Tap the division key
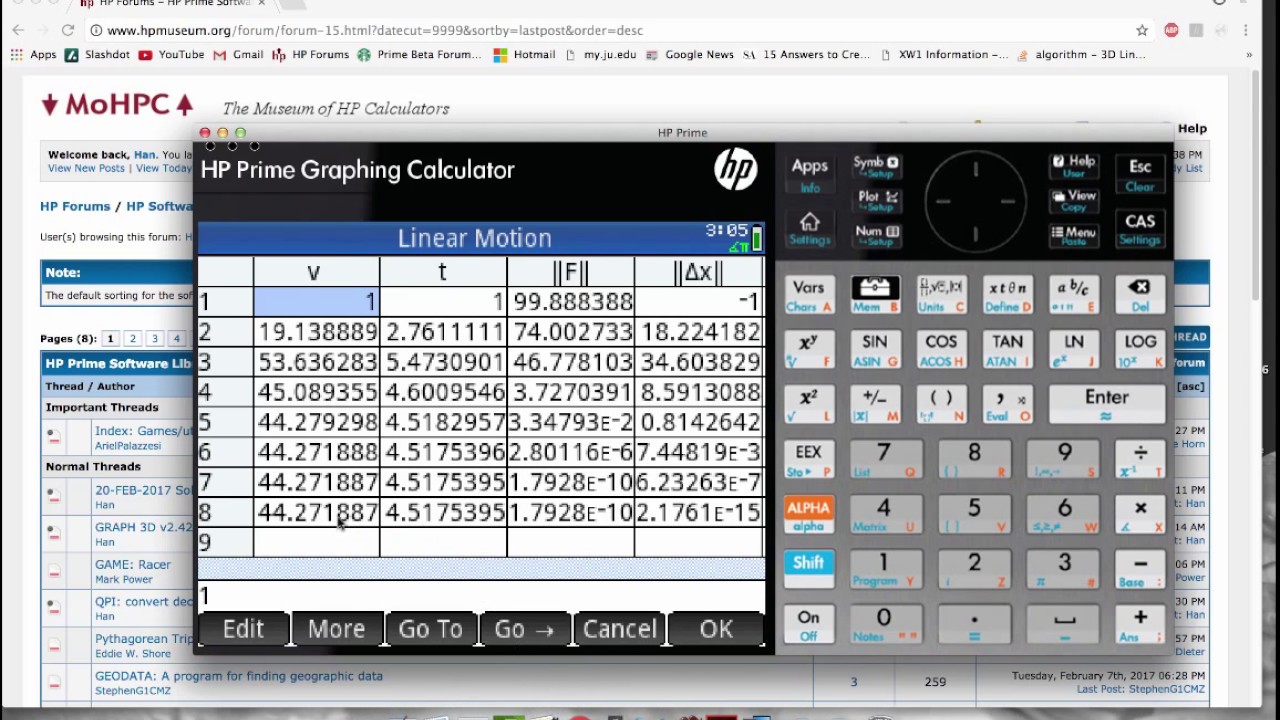 [1140, 461]
